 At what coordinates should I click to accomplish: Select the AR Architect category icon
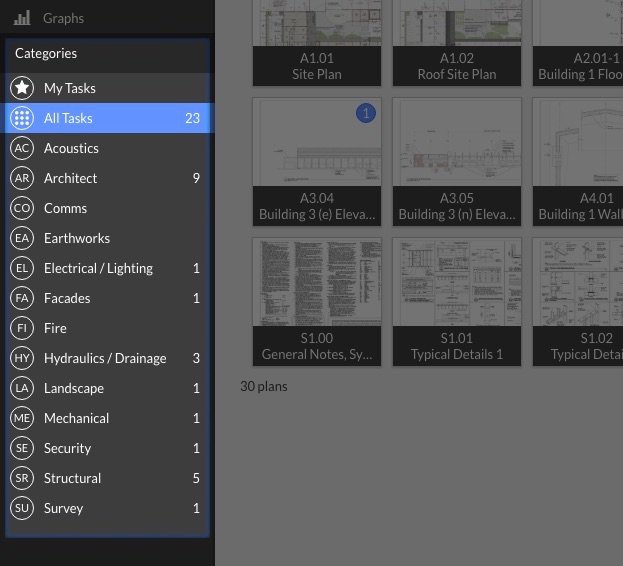pyautogui.click(x=22, y=178)
